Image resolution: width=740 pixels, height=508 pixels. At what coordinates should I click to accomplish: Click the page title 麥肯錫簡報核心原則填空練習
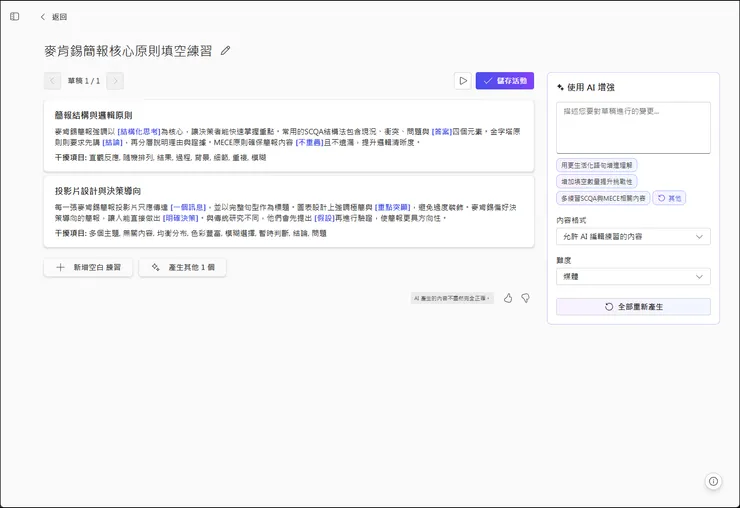point(128,51)
